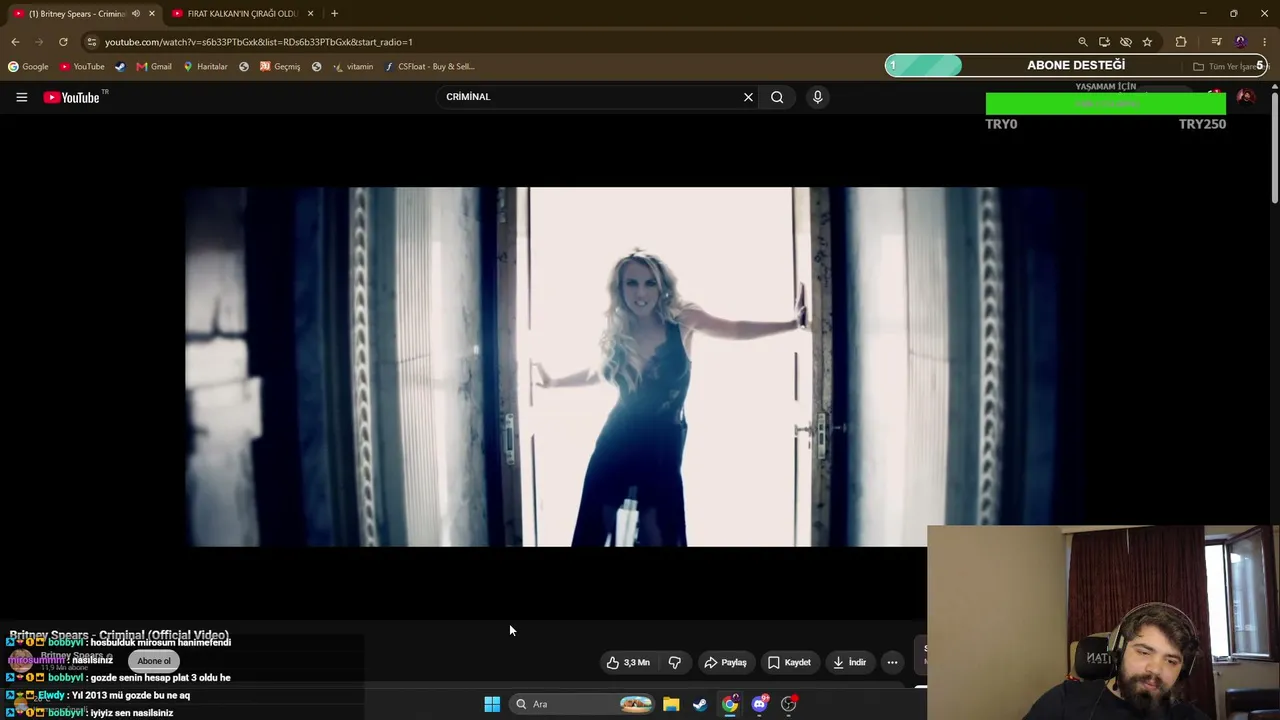Open the Geçmiş bookmark
1280x720 pixels.
[280, 66]
